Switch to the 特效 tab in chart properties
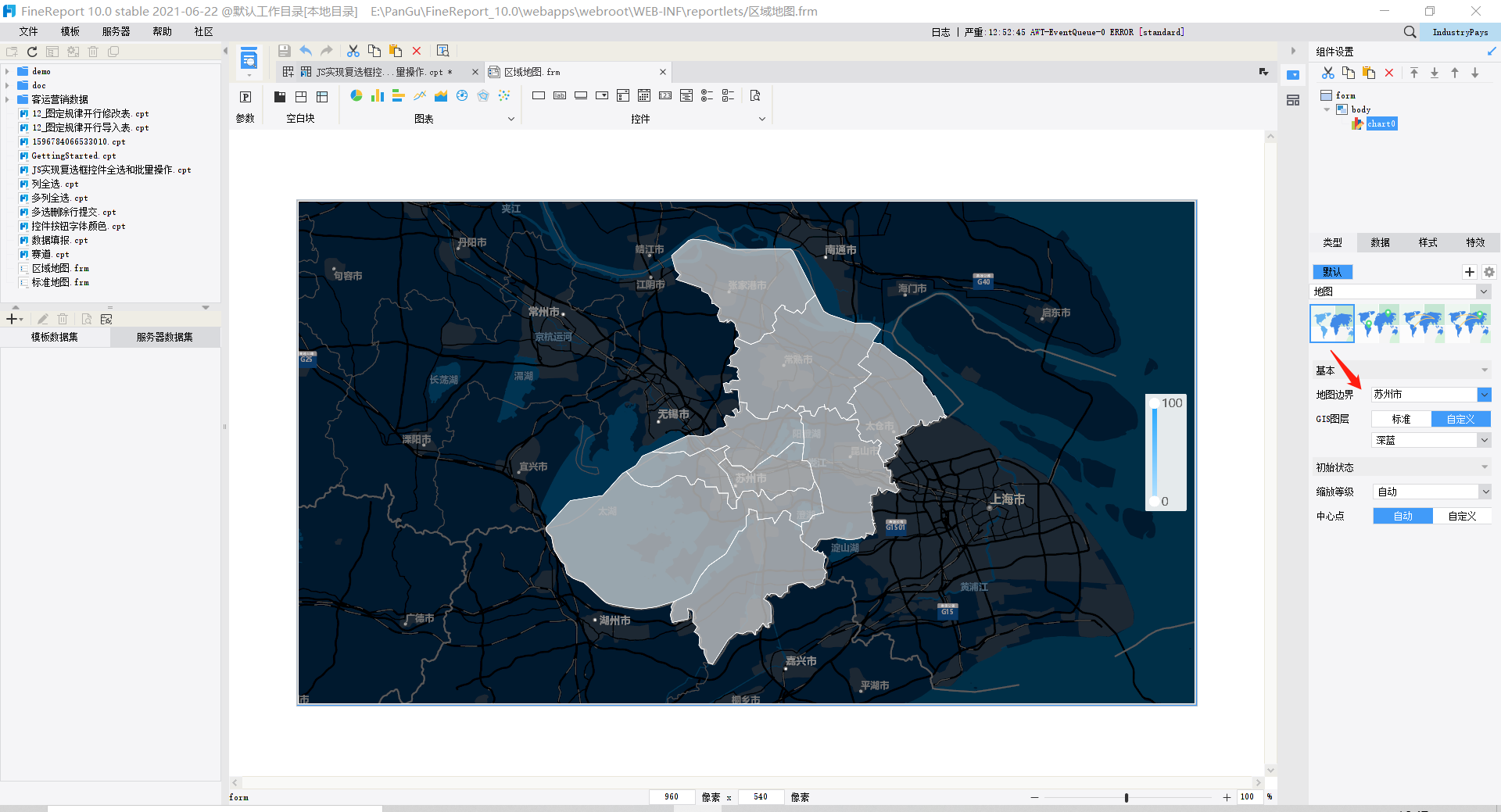 coord(1475,242)
